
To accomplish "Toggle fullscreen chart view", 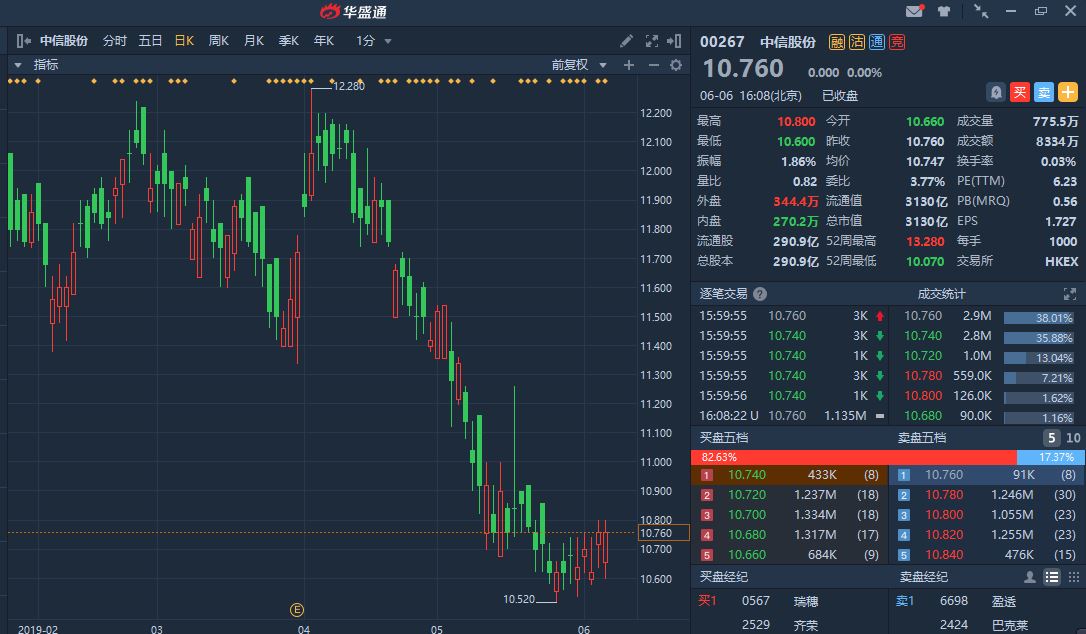I will click(x=651, y=41).
